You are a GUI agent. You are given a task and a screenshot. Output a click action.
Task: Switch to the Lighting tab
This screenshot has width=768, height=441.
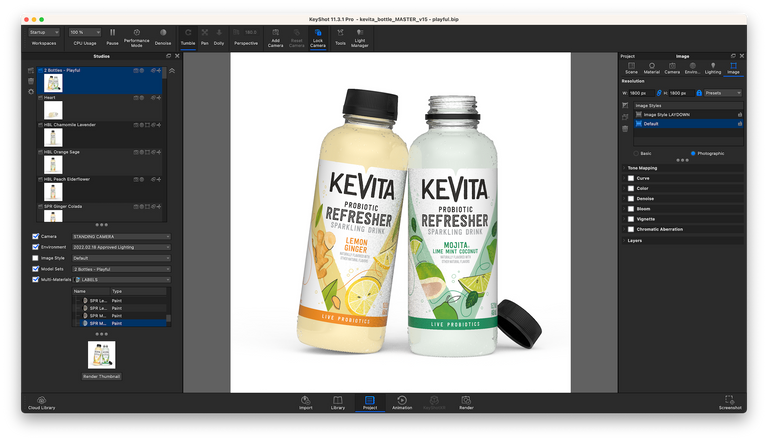tap(713, 70)
